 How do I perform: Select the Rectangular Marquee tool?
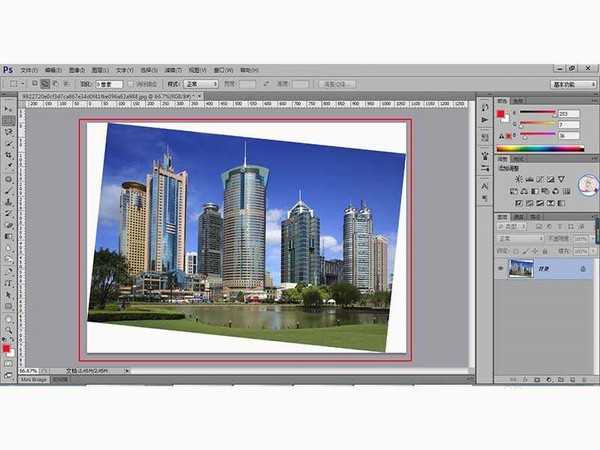9,119
